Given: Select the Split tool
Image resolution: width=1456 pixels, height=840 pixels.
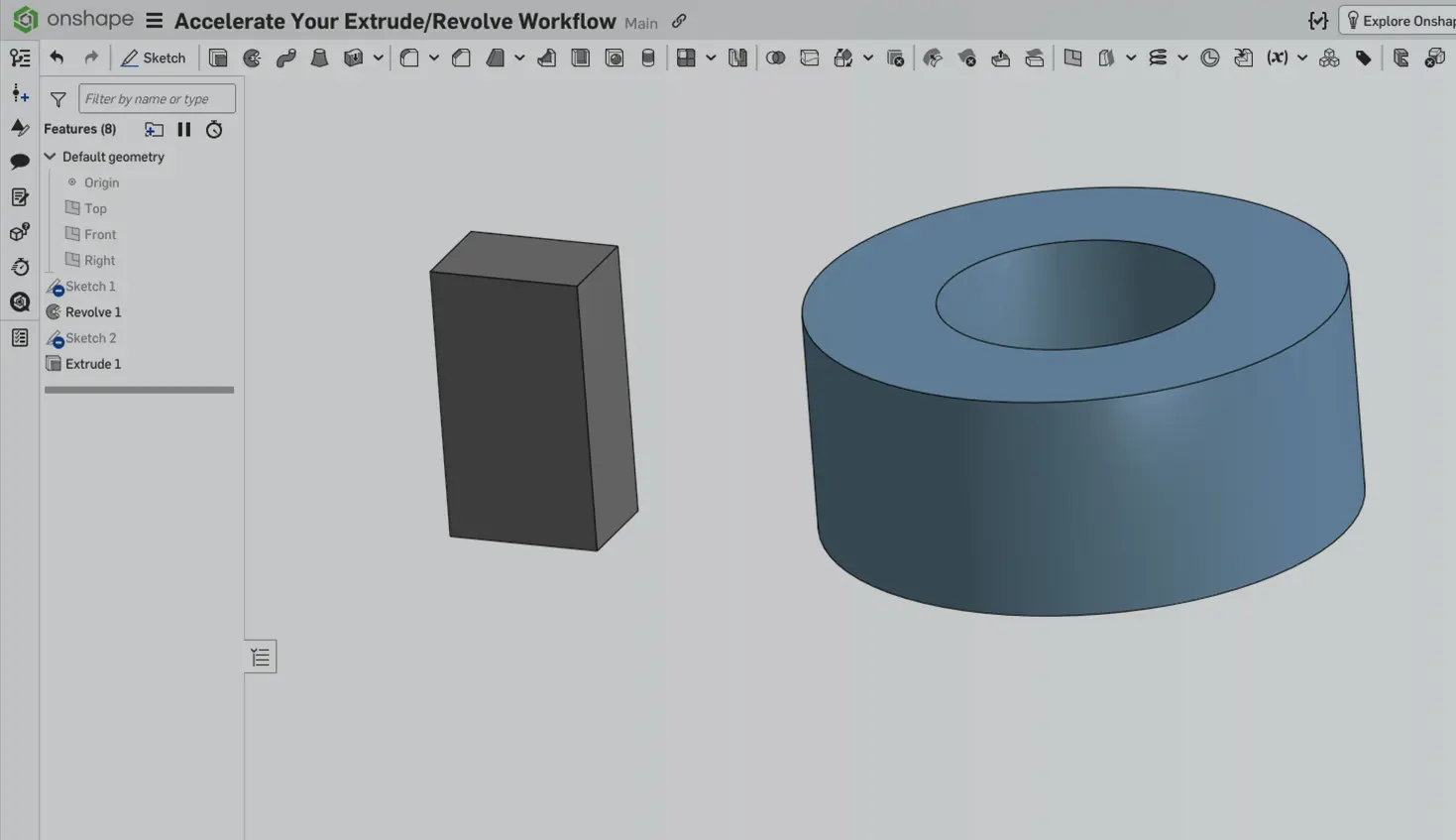Looking at the screenshot, I should click(x=809, y=58).
